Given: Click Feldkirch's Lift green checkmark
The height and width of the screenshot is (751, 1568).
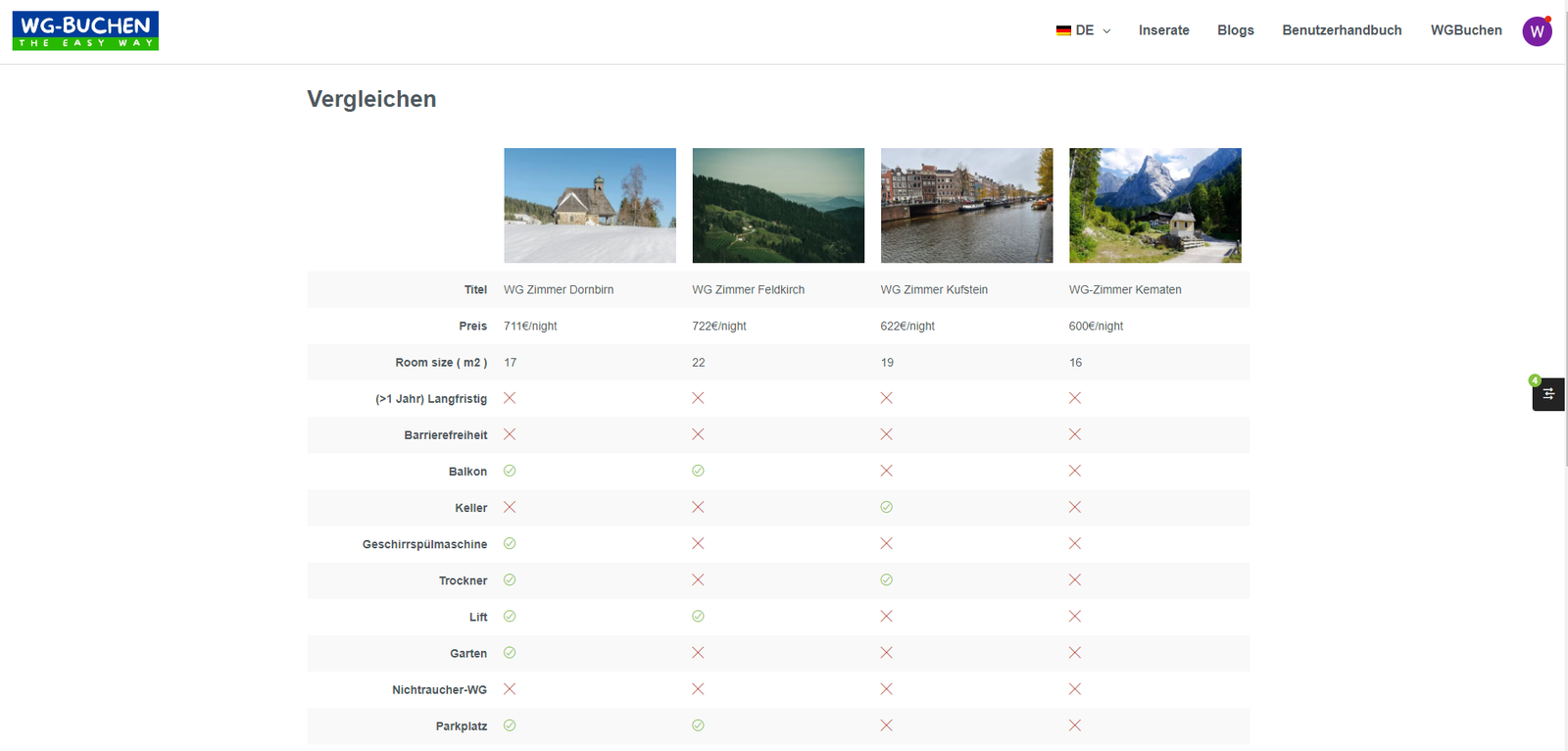Looking at the screenshot, I should 698,616.
